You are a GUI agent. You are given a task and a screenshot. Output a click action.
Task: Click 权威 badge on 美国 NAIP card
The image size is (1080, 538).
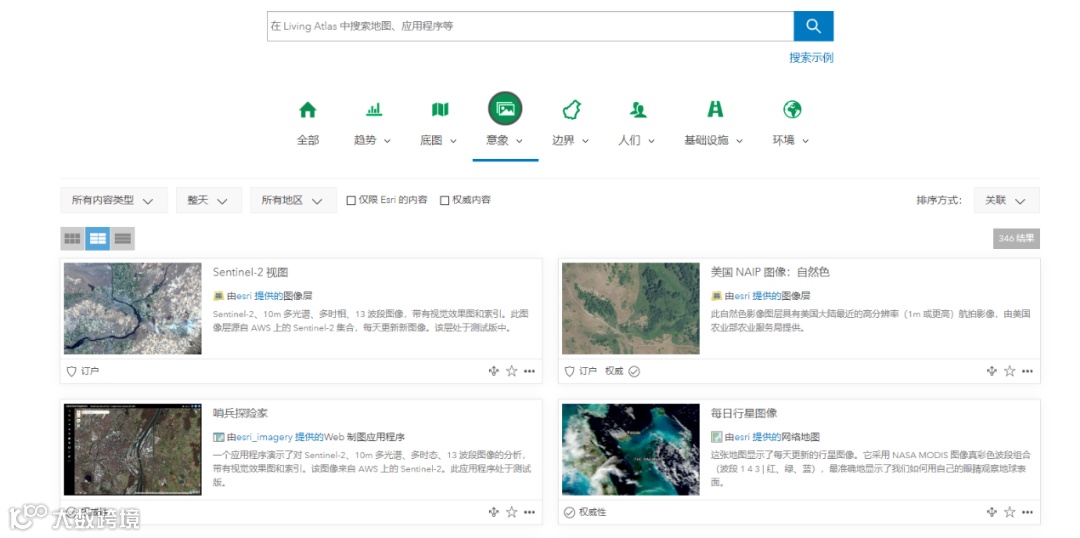(623, 371)
